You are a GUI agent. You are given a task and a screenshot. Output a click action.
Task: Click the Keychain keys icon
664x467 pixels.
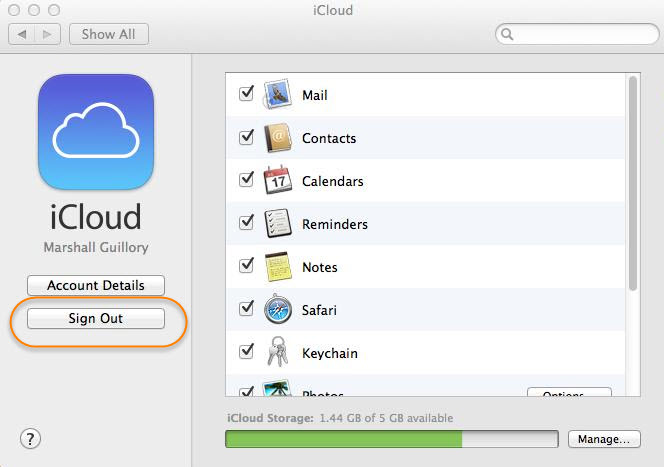pos(278,351)
